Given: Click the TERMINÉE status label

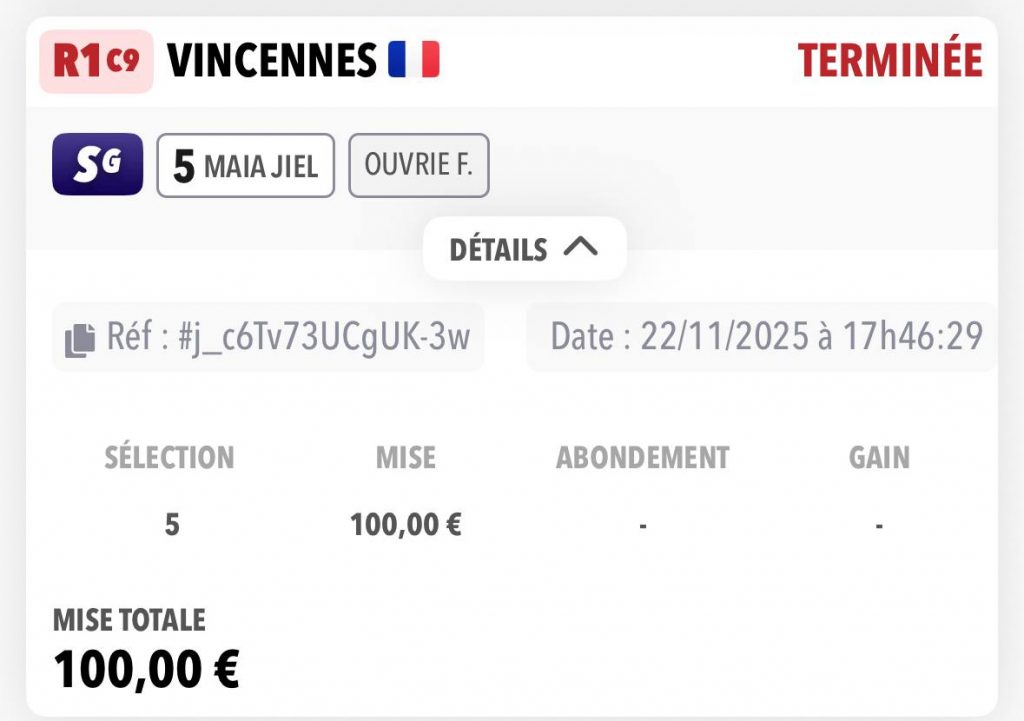Looking at the screenshot, I should click(x=890, y=61).
